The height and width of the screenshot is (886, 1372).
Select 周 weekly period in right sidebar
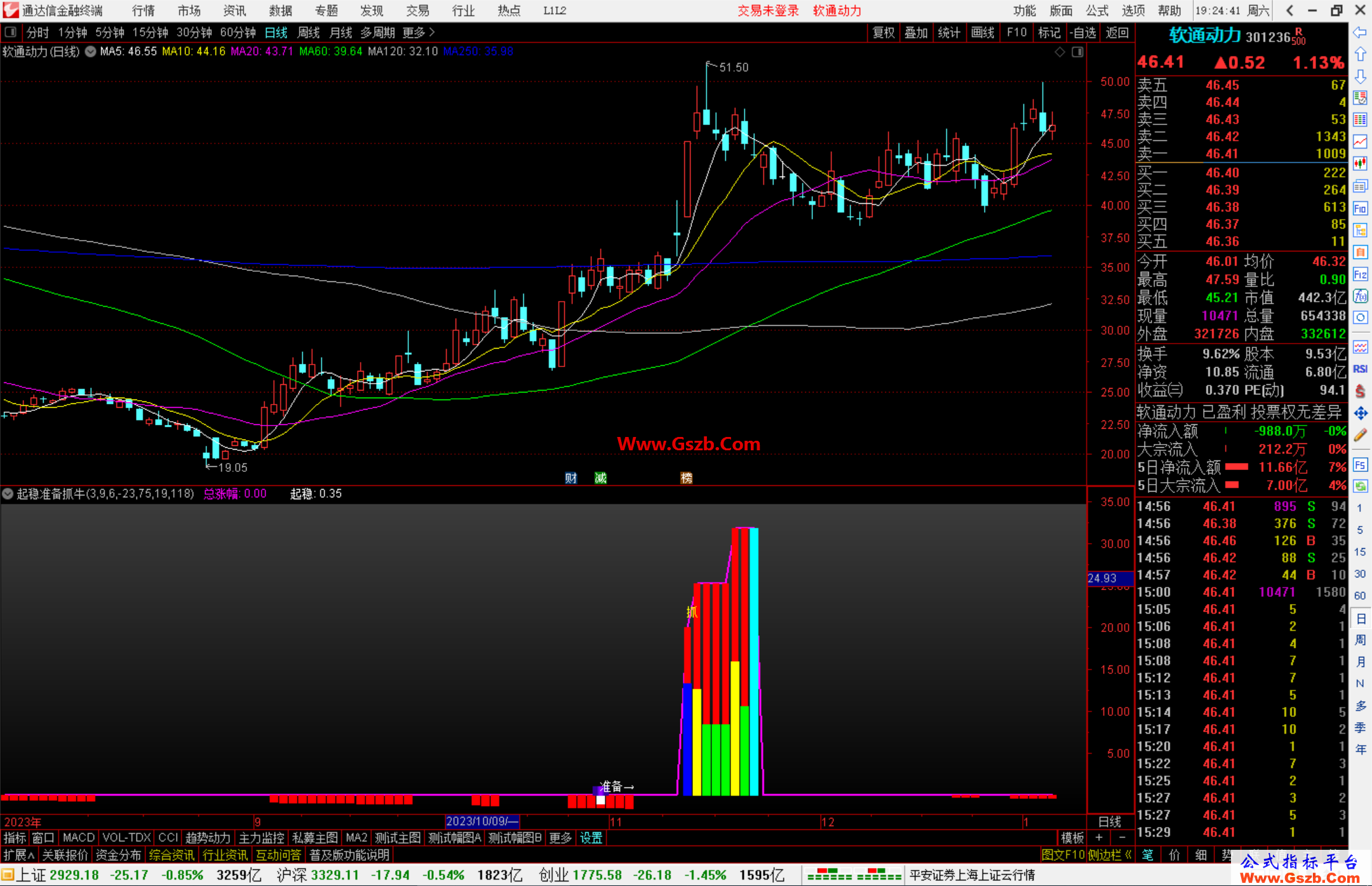click(x=1360, y=640)
